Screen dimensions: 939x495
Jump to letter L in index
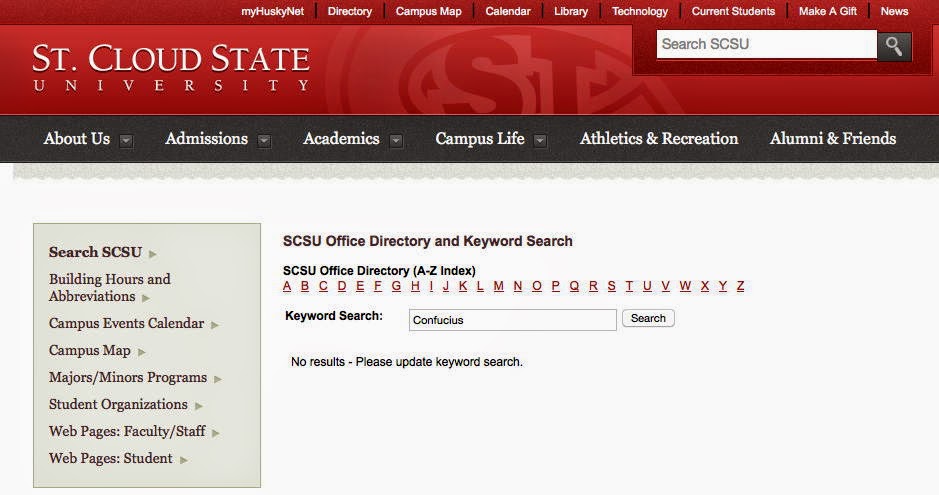pos(480,286)
